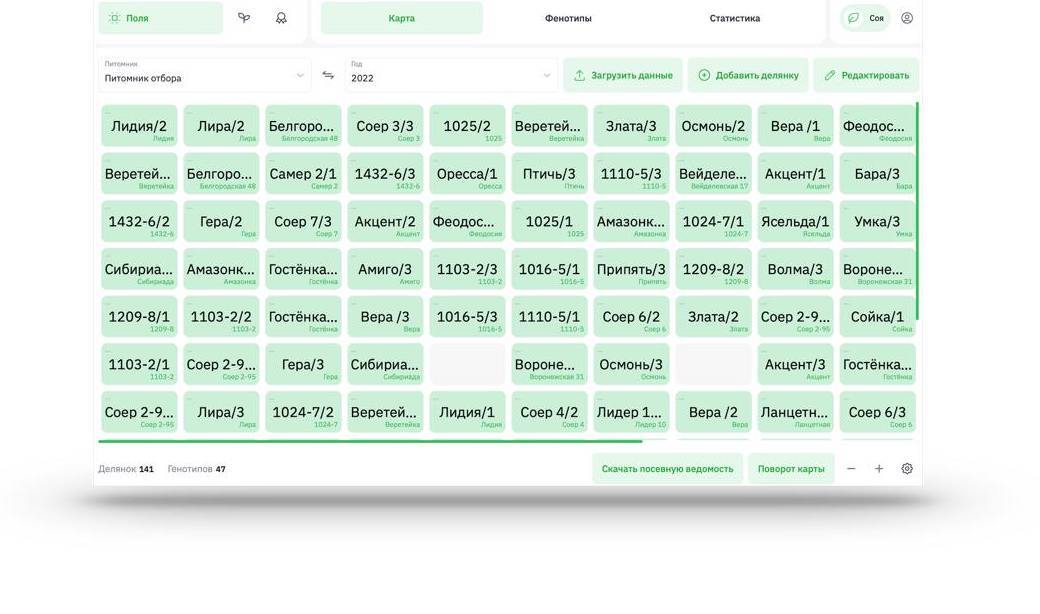
Task: Click the plant sprout icon
Action: click(x=244, y=18)
